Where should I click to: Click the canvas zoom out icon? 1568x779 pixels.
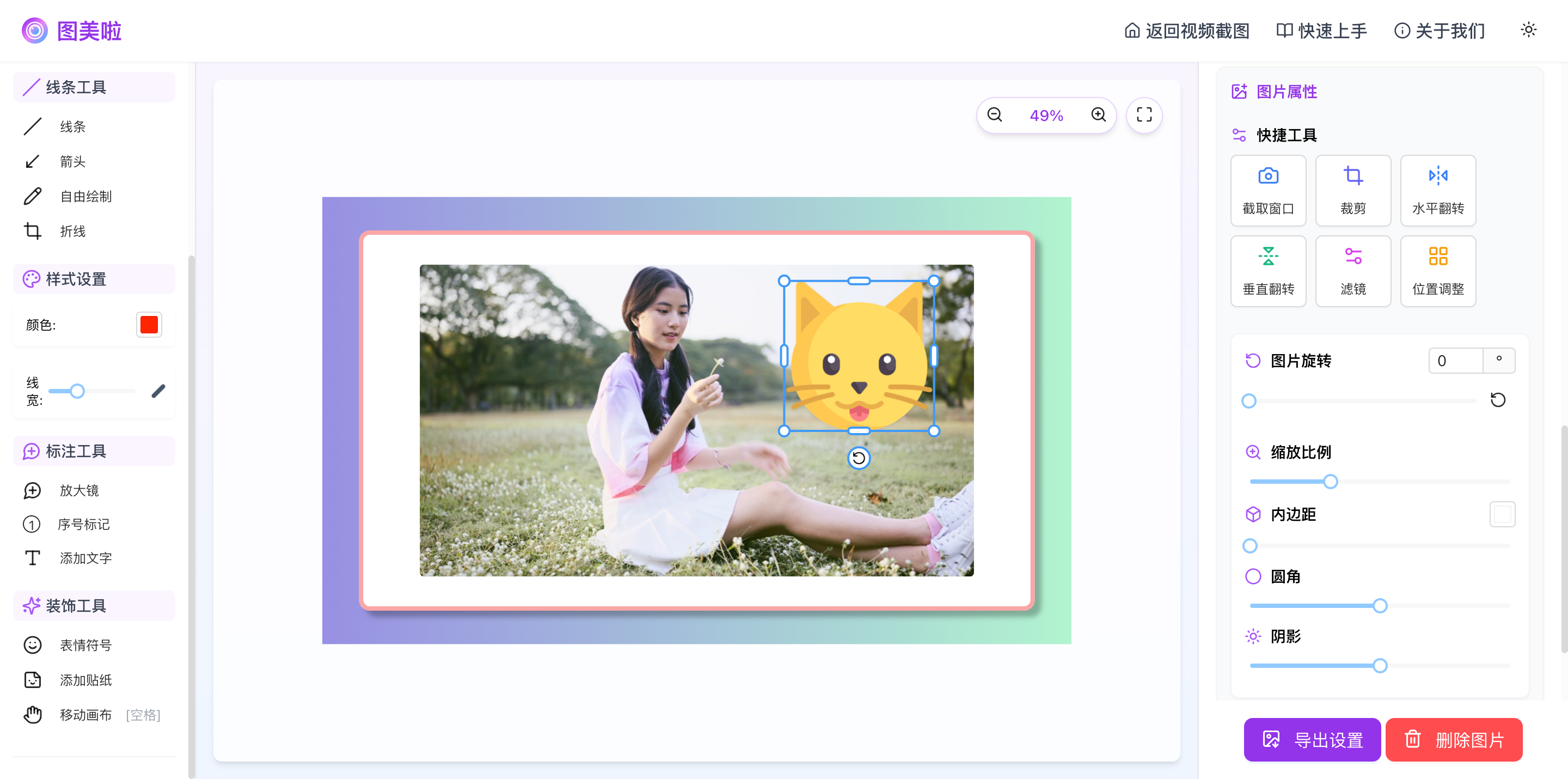(x=995, y=114)
